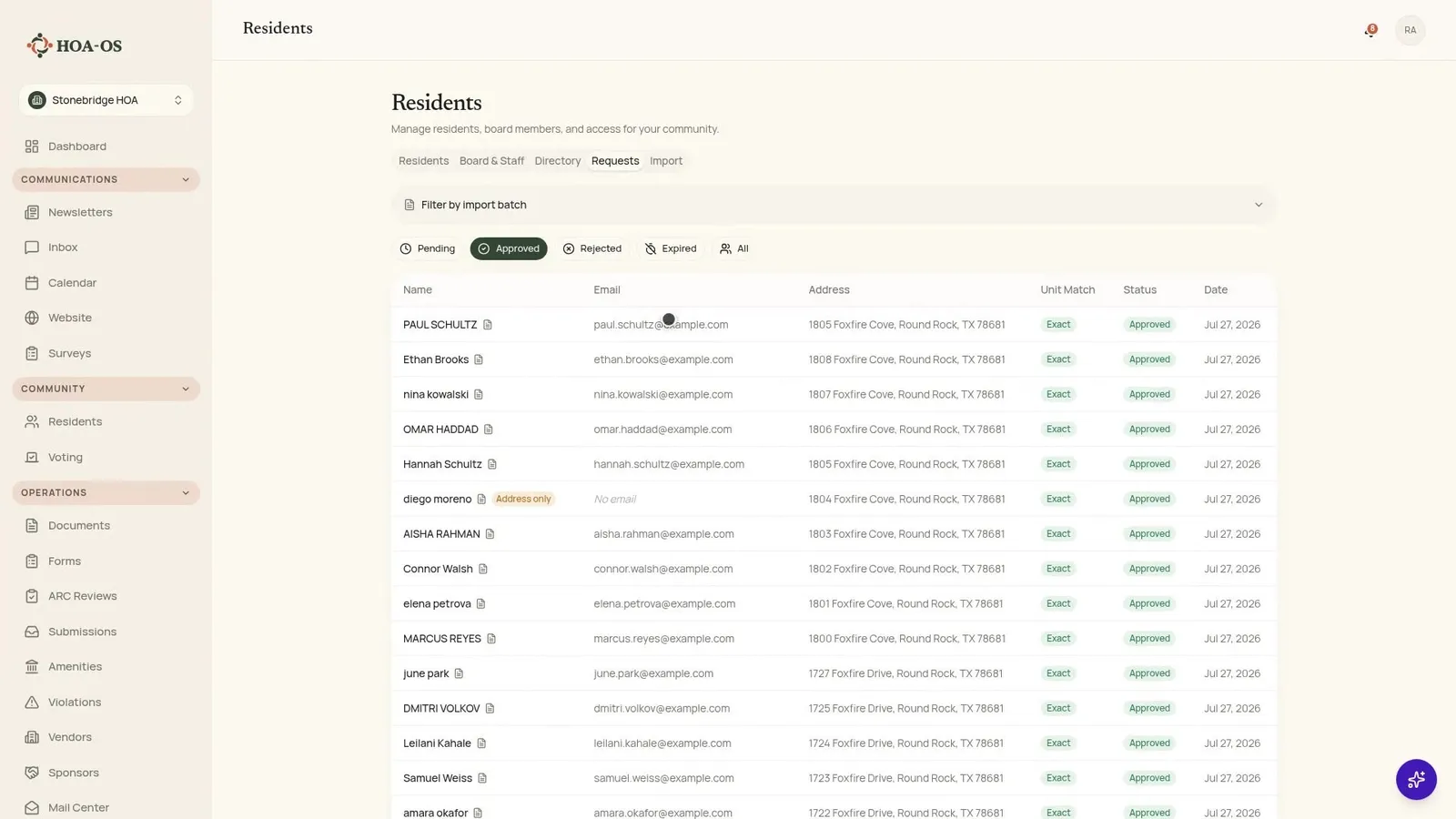This screenshot has height=819, width=1456.
Task: Expand the Filter by import batch dropdown
Action: (x=834, y=205)
